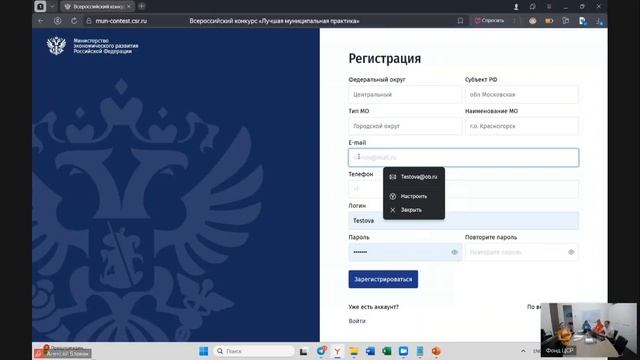Open the browser profile avatar icon
The width and height of the screenshot is (640, 360).
[532, 20]
